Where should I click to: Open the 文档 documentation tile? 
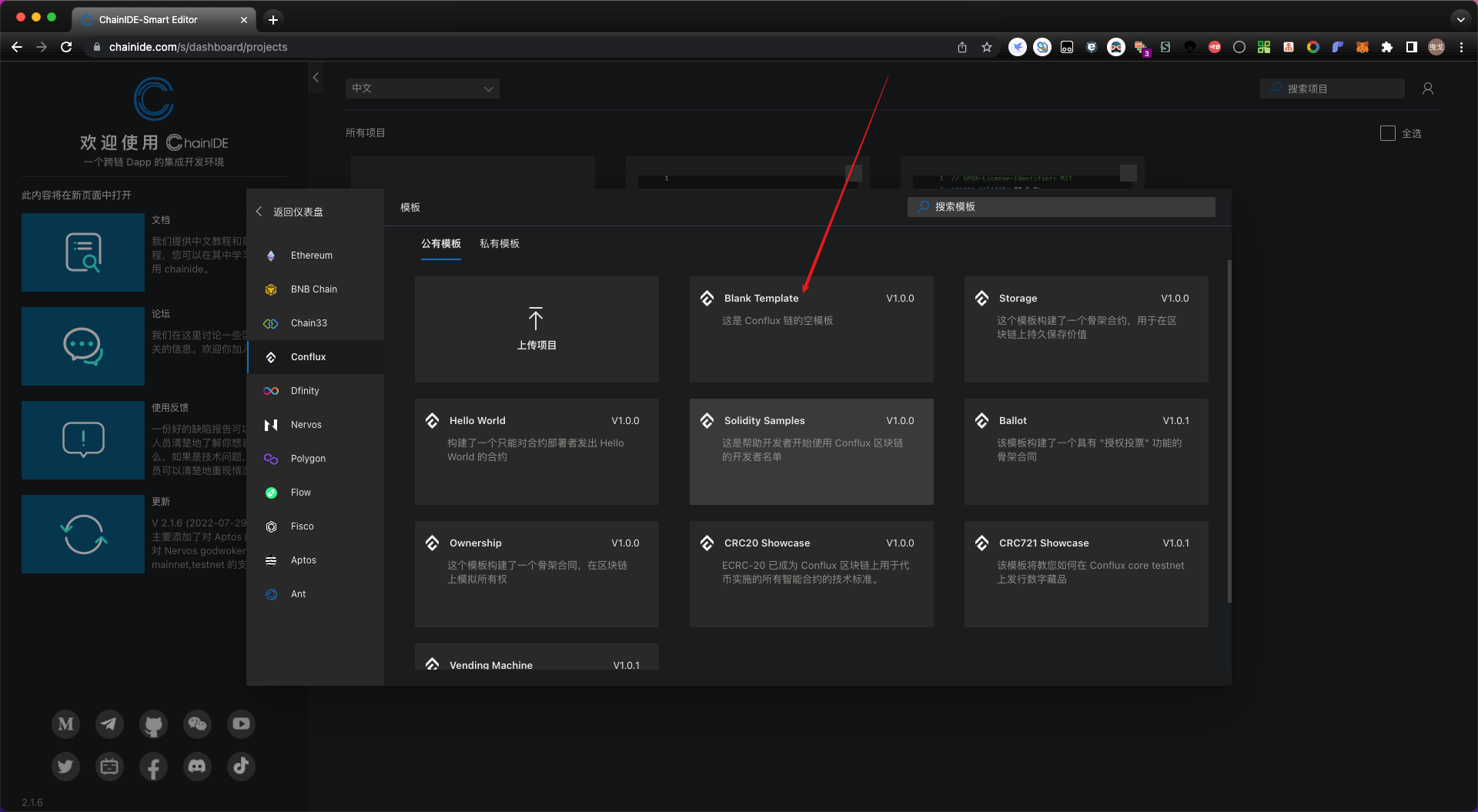[x=83, y=252]
